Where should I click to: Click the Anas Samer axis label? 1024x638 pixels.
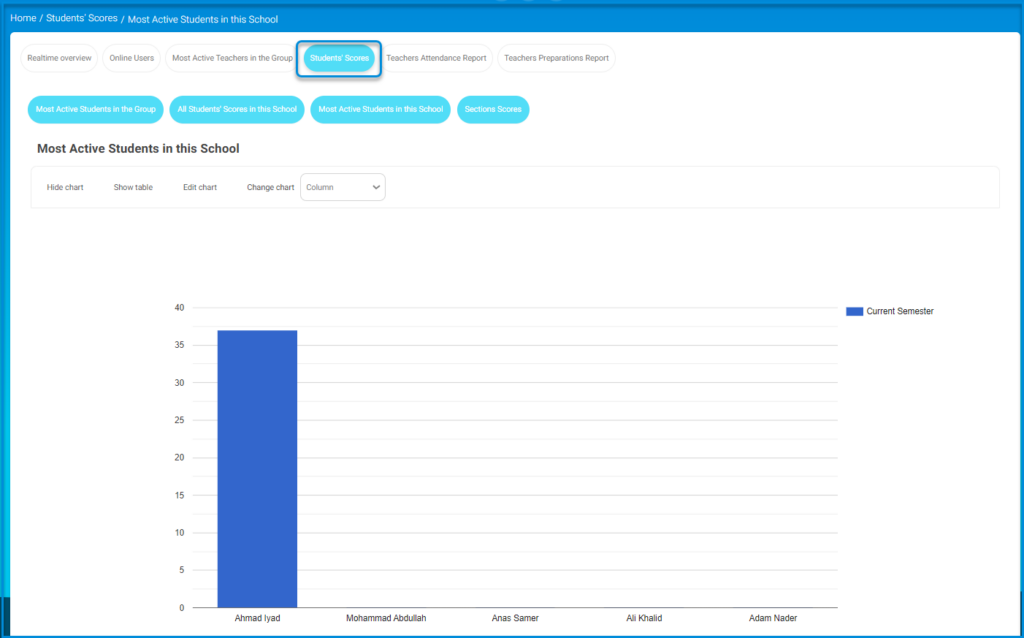pyautogui.click(x=515, y=618)
